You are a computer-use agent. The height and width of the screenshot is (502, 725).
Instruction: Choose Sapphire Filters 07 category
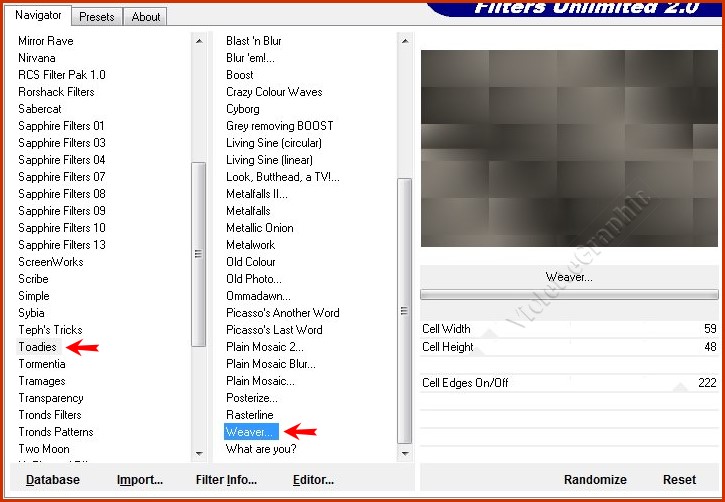[61, 177]
